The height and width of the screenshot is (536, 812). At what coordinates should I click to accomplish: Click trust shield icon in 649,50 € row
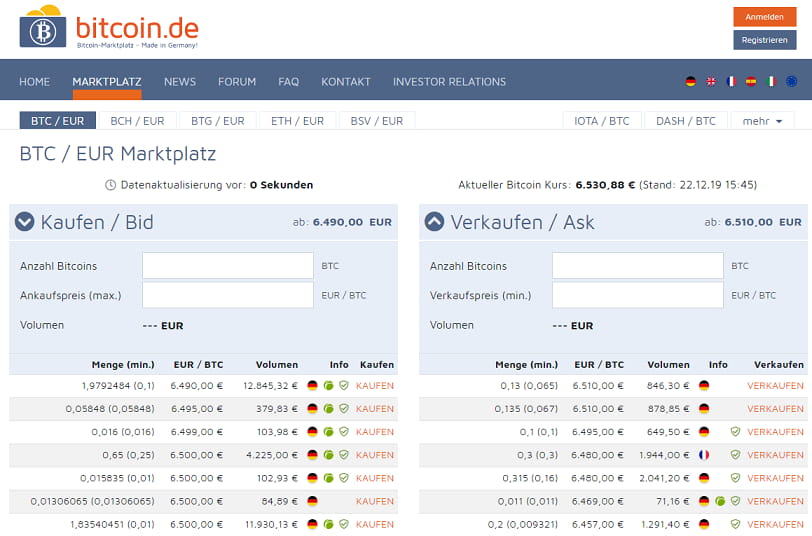(735, 431)
